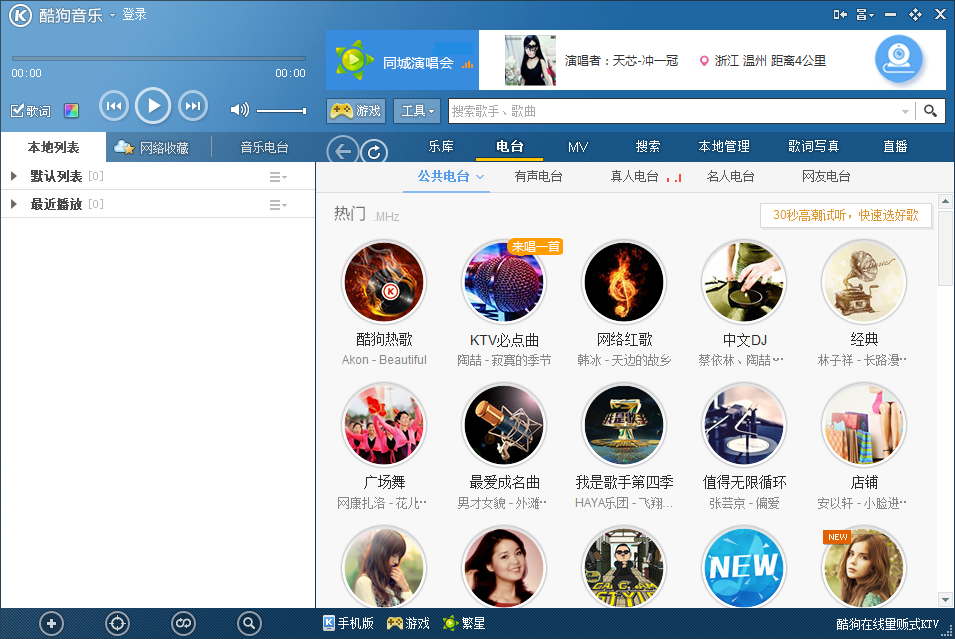This screenshot has height=639, width=955.
Task: Go back with the left arrow button
Action: pyautogui.click(x=342, y=151)
